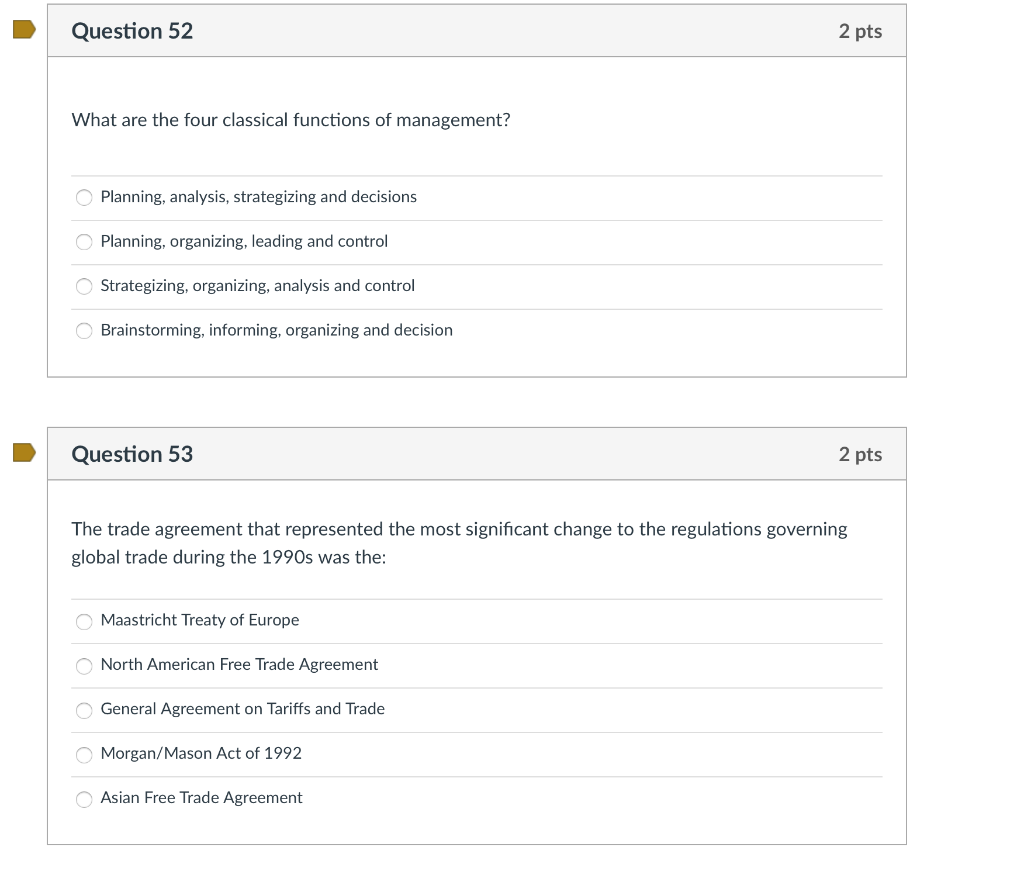Click the Question 52 header
1024x892 pixels.
point(131,30)
